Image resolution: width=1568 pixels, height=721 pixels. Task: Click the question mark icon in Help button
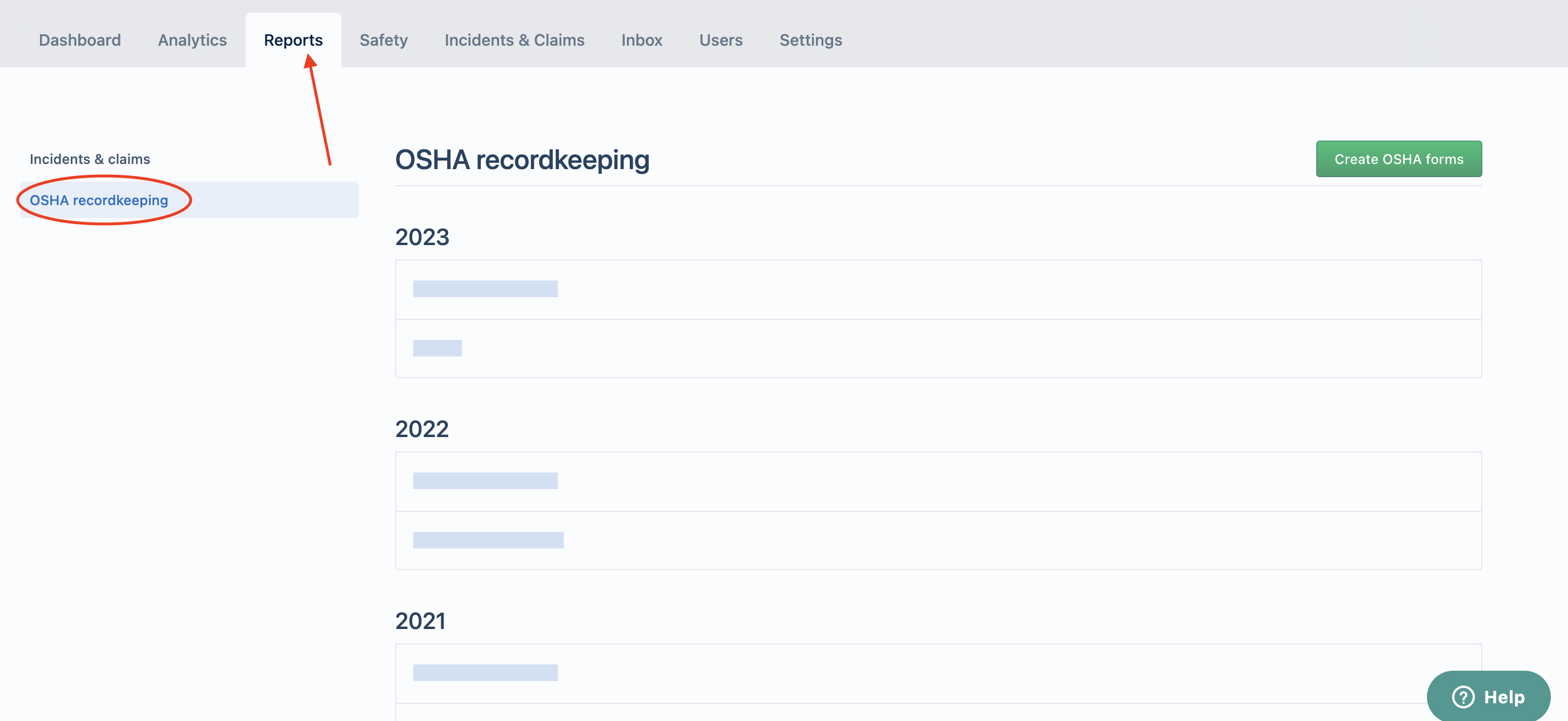coord(1464,696)
